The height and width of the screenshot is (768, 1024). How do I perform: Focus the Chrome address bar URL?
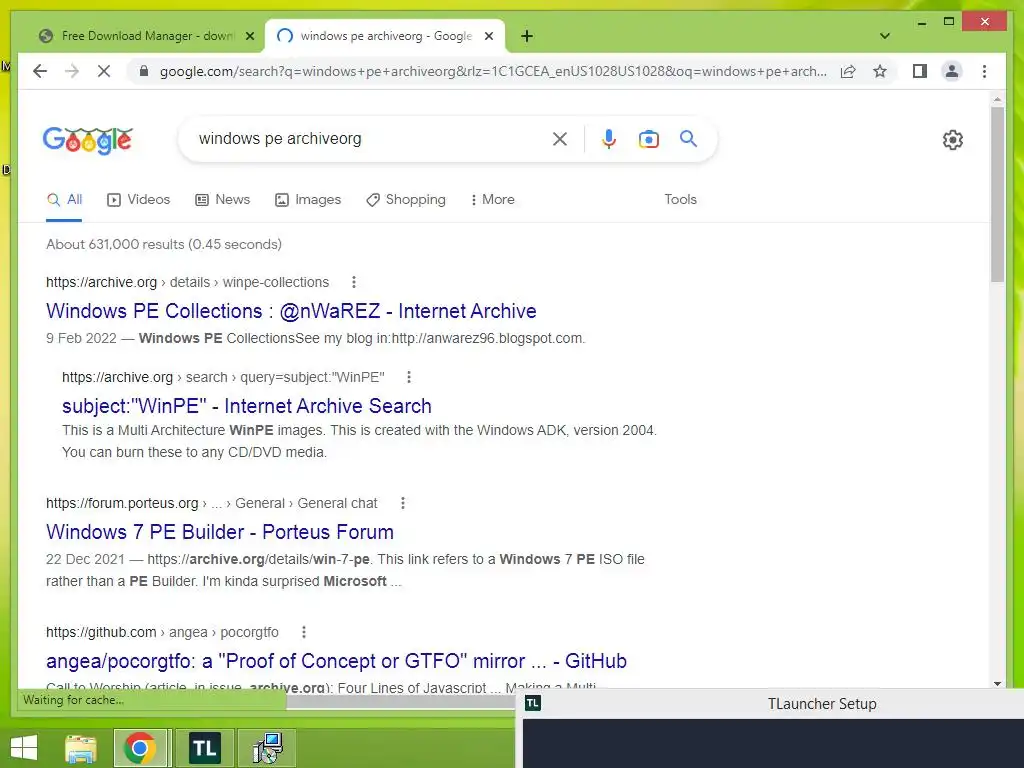tap(493, 71)
